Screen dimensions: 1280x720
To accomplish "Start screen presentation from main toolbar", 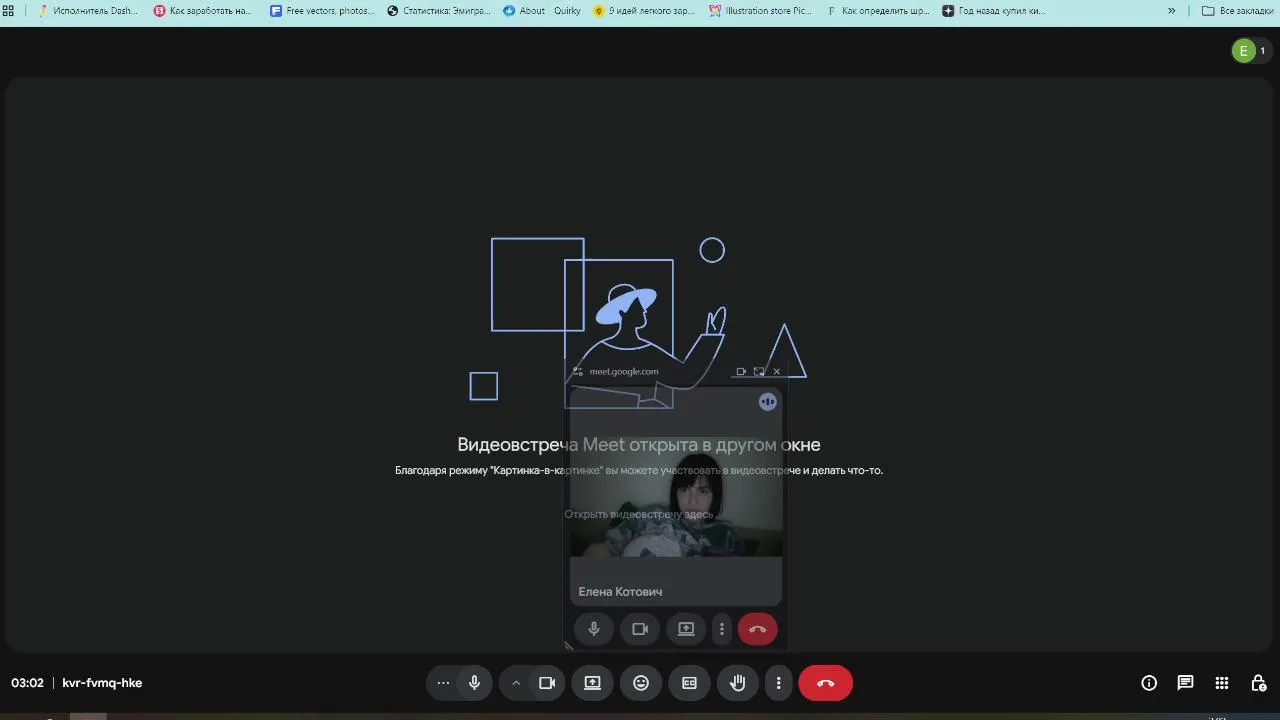I will coord(593,683).
